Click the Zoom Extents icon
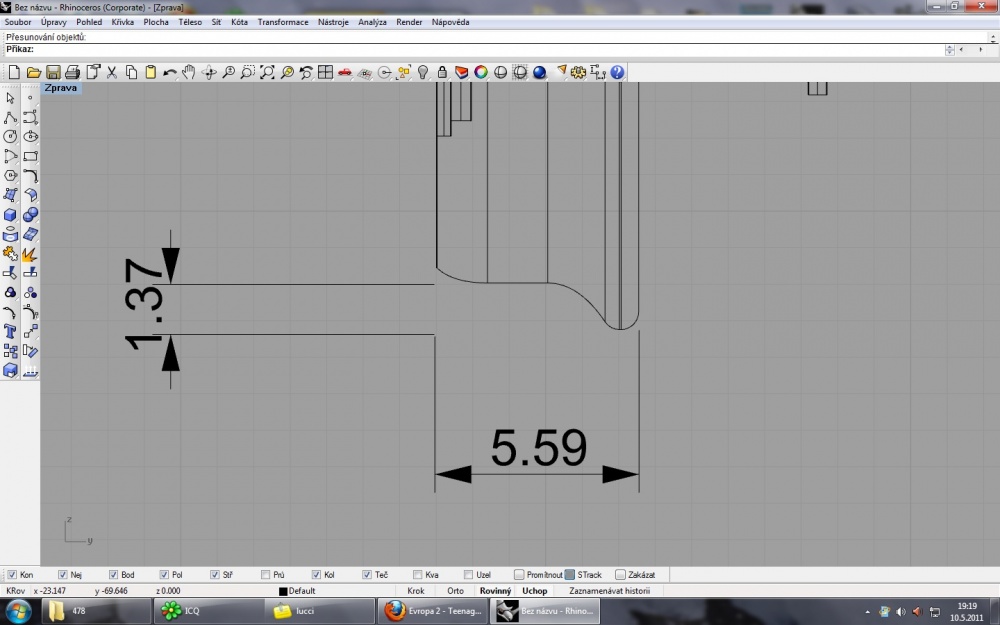 tap(267, 72)
